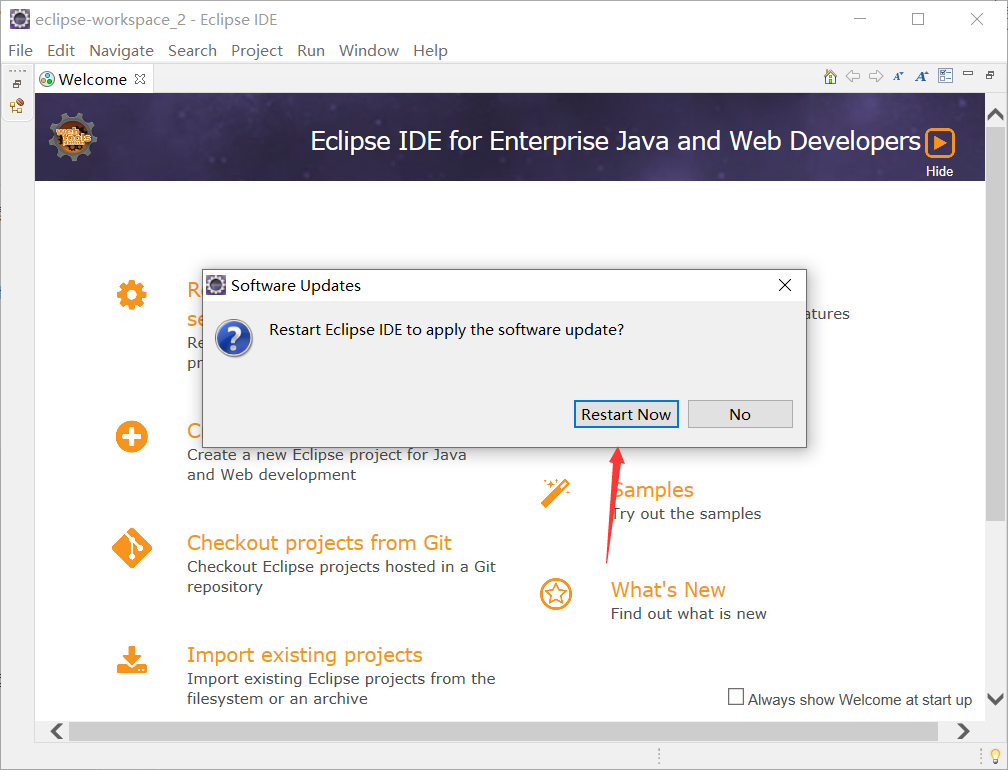Open Import existing projects link
This screenshot has width=1008, height=770.
pyautogui.click(x=305, y=655)
